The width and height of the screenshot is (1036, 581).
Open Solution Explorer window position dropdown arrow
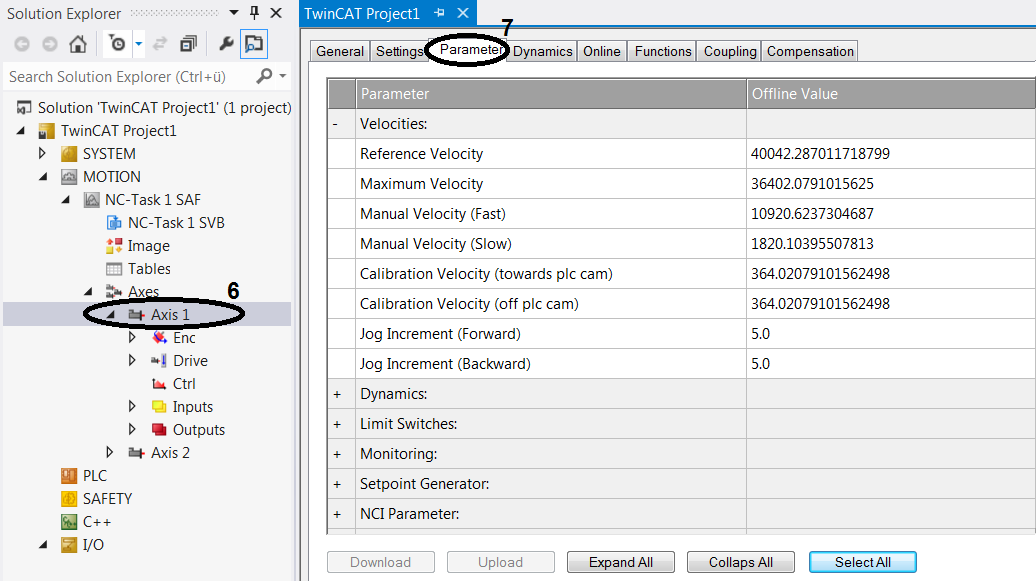[234, 13]
